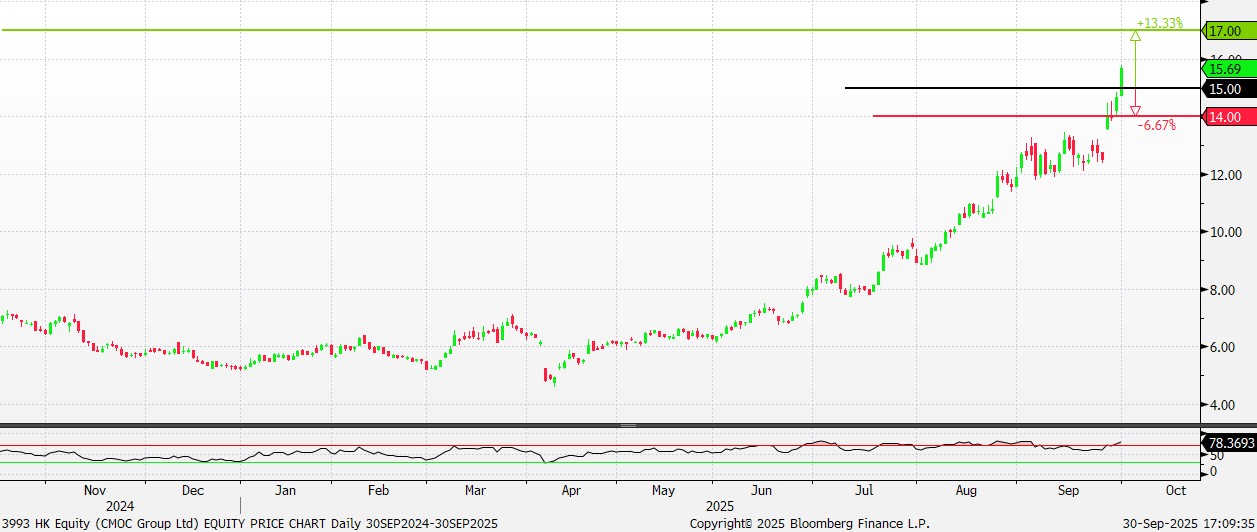Click the red downward stop arrow tip
1257x532 pixels.
pyautogui.click(x=1135, y=111)
